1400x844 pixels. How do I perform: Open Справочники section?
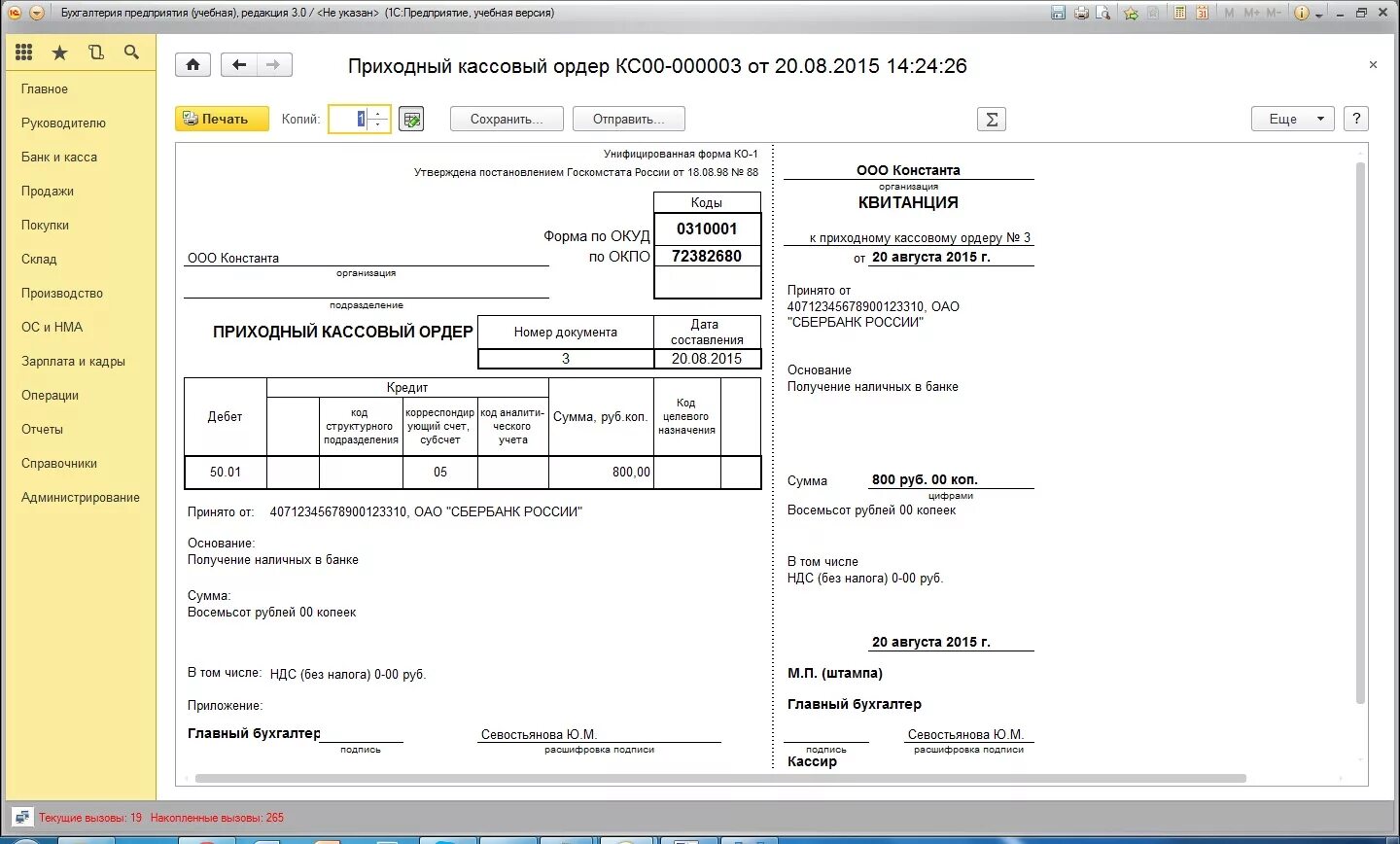click(x=59, y=463)
